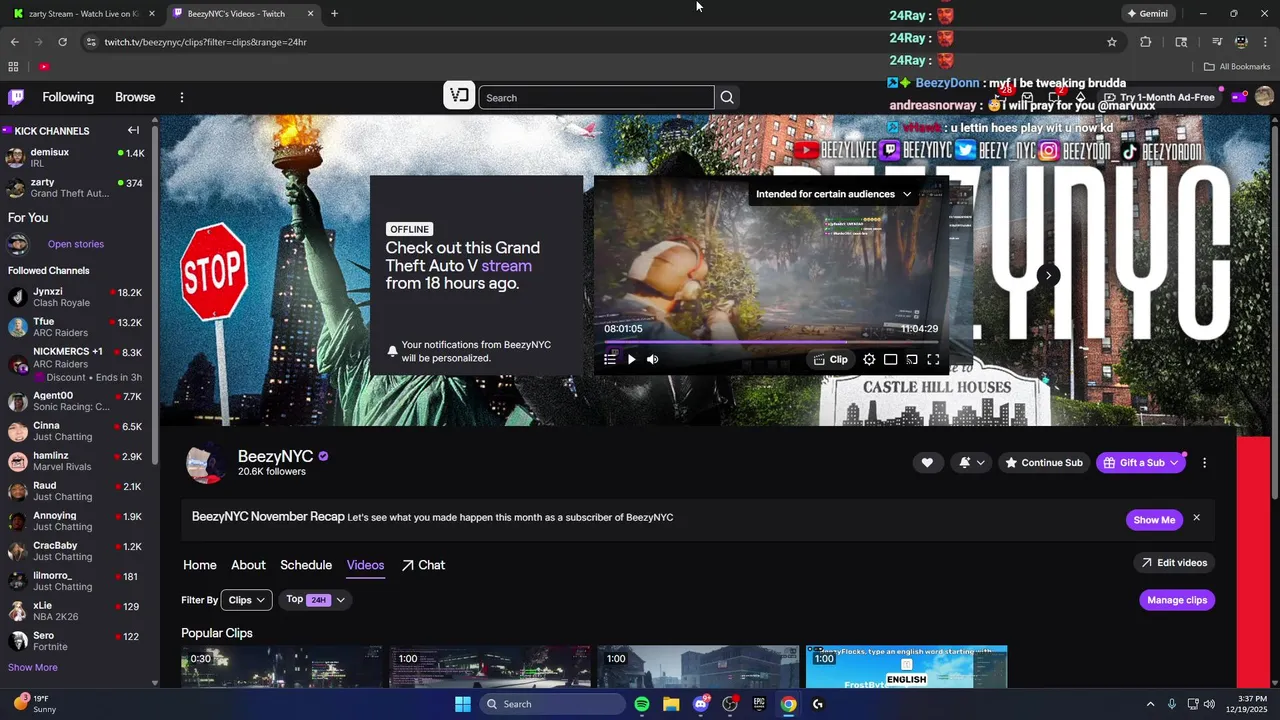
Task: Click Edit videos button
Action: [1174, 563]
